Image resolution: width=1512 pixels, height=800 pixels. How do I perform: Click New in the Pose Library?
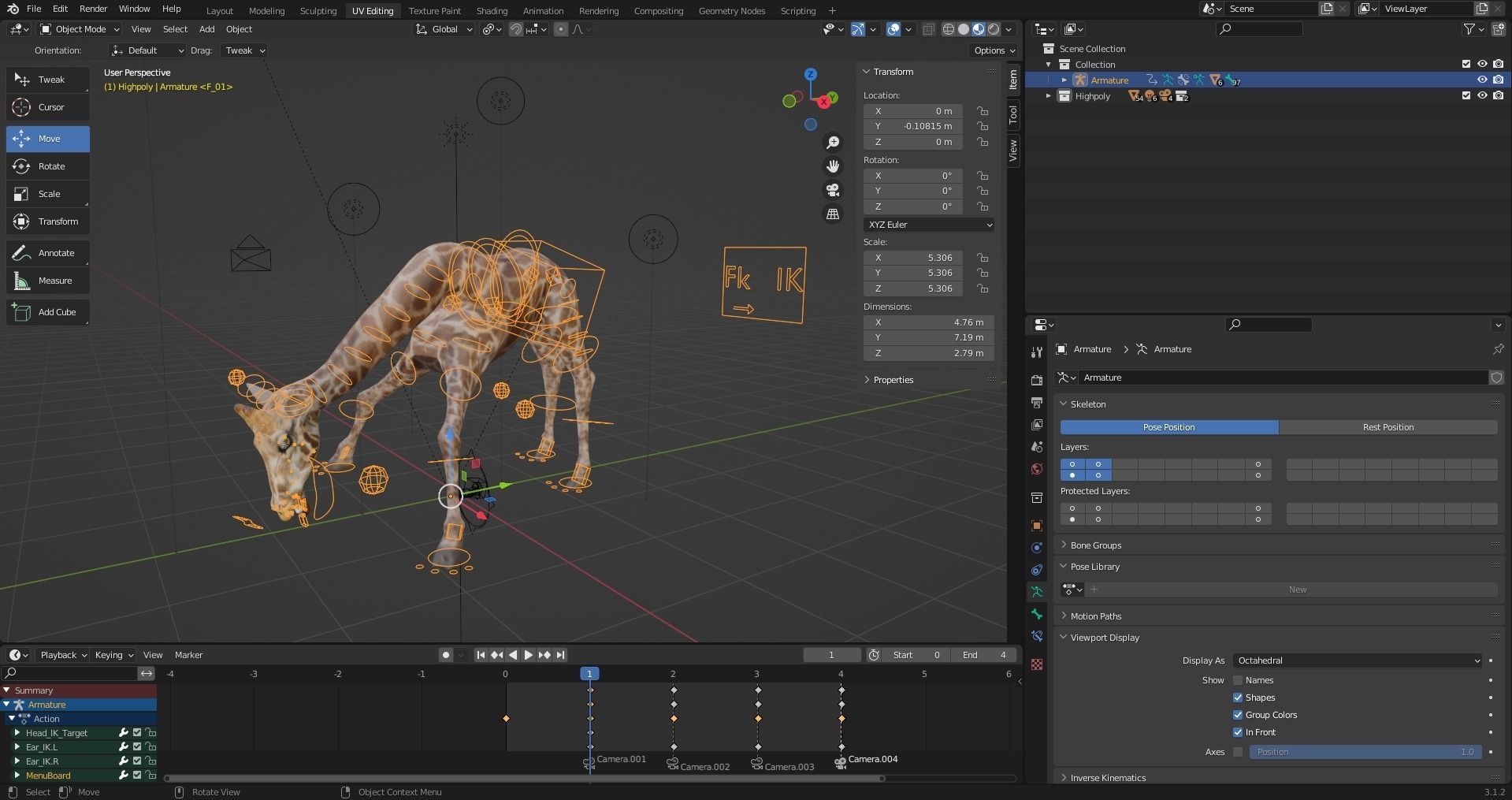[x=1297, y=590]
